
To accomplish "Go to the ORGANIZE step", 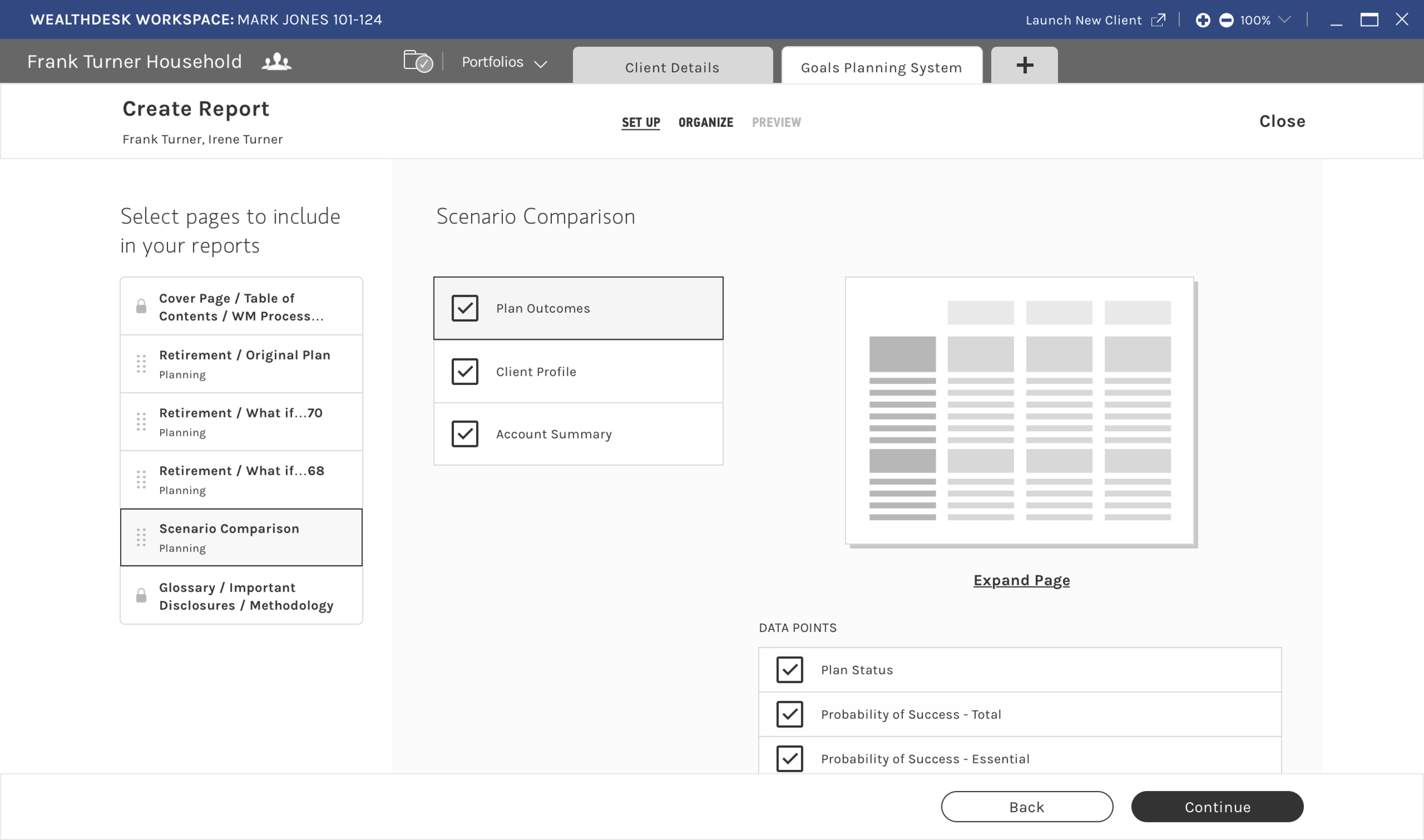I will tap(705, 122).
